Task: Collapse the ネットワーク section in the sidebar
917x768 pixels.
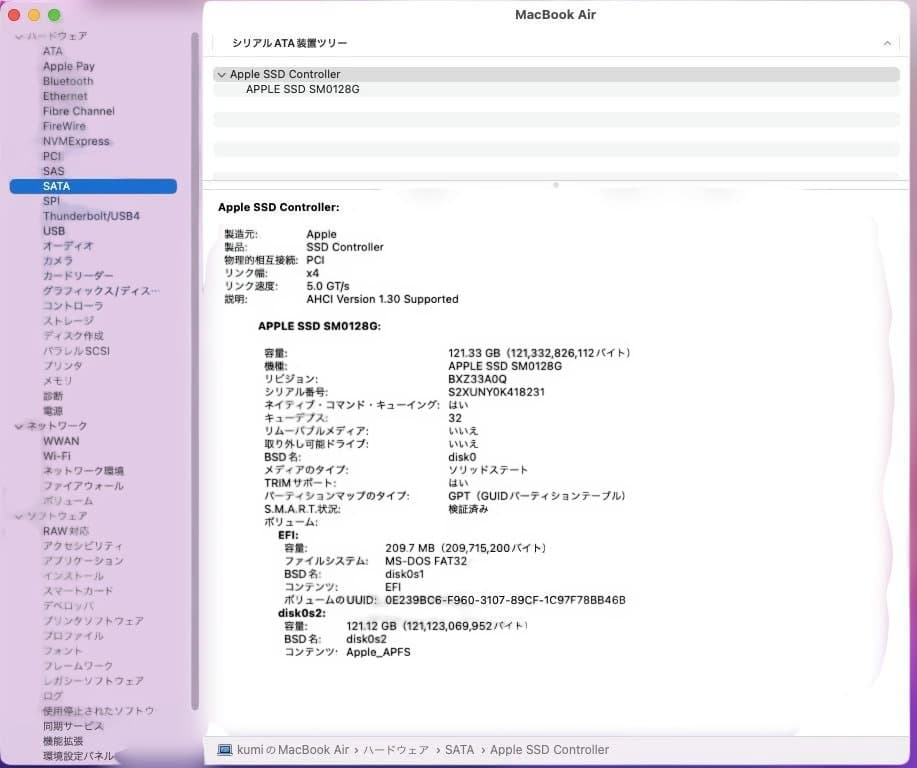Action: (18, 426)
